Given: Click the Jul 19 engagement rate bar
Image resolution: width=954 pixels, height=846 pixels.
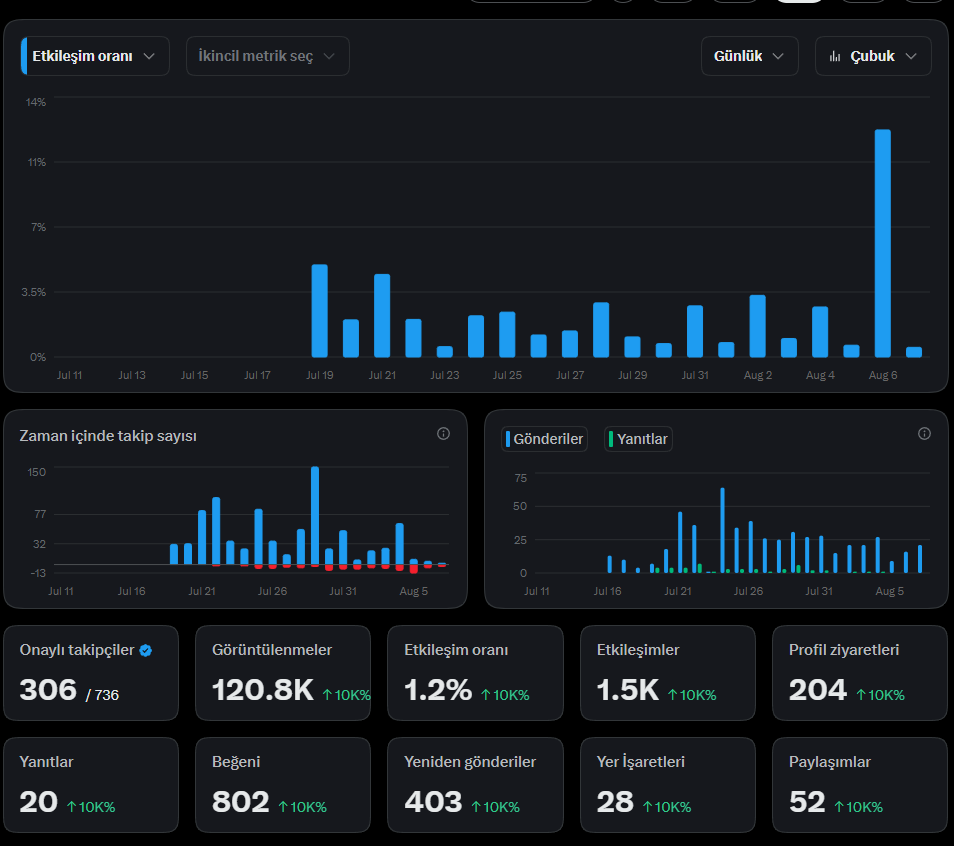Looking at the screenshot, I should tap(319, 310).
